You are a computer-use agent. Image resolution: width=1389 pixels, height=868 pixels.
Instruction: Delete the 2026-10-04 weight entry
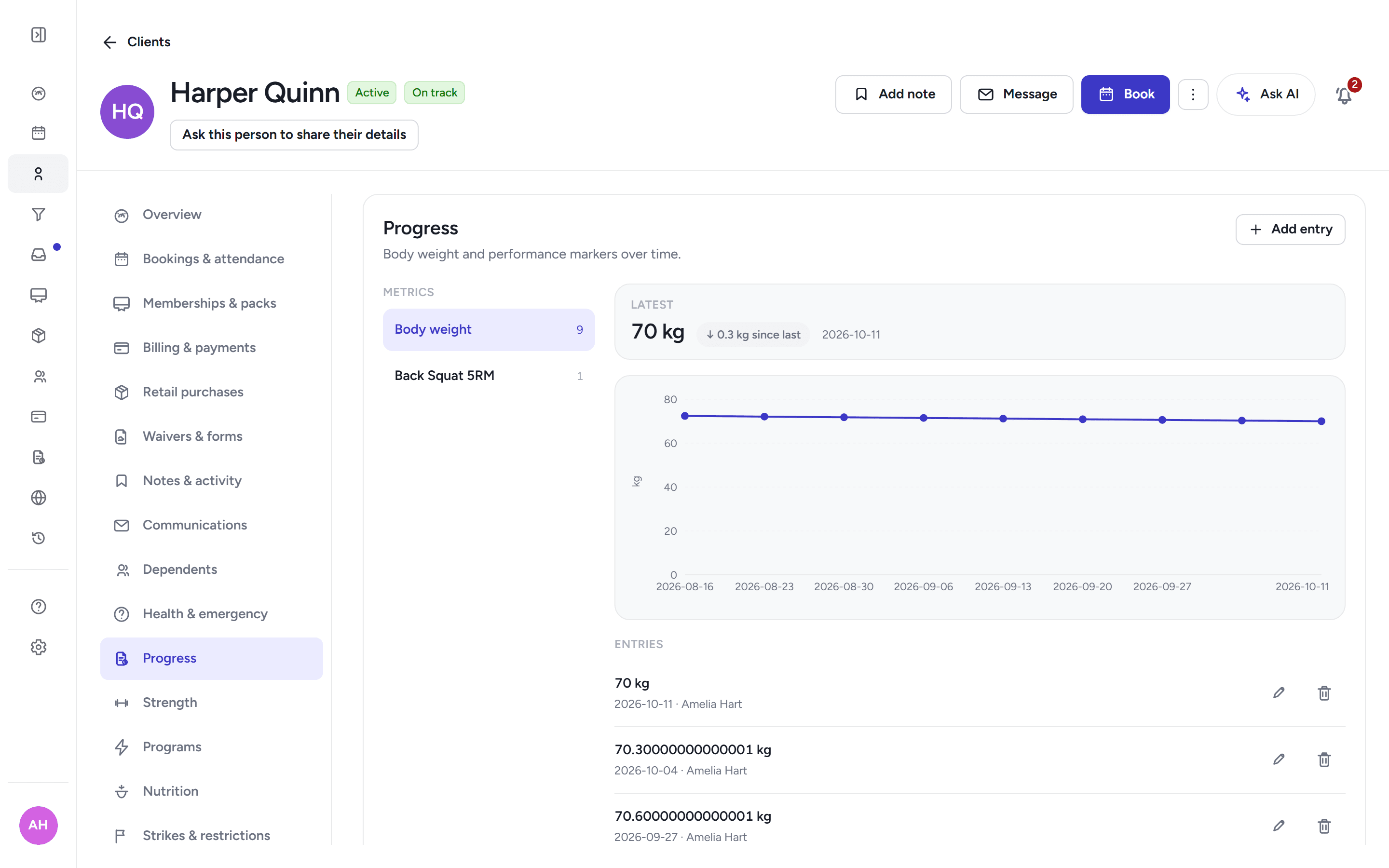click(1324, 759)
